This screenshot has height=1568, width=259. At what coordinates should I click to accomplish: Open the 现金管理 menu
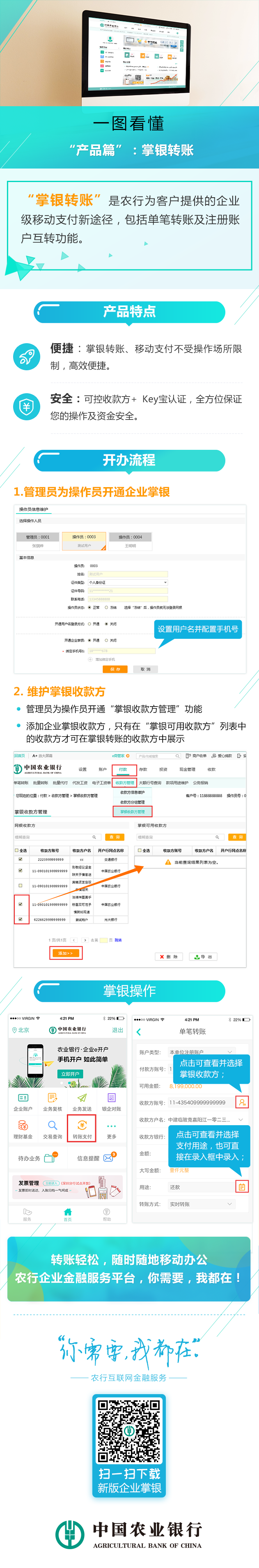click(x=187, y=769)
